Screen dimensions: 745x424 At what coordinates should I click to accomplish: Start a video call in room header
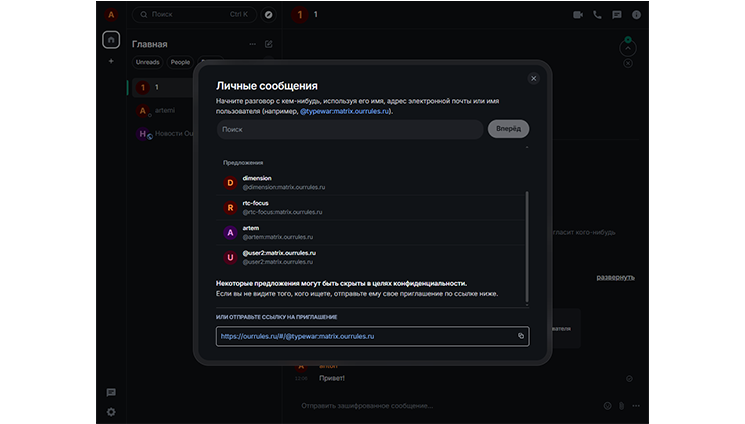[x=578, y=15]
